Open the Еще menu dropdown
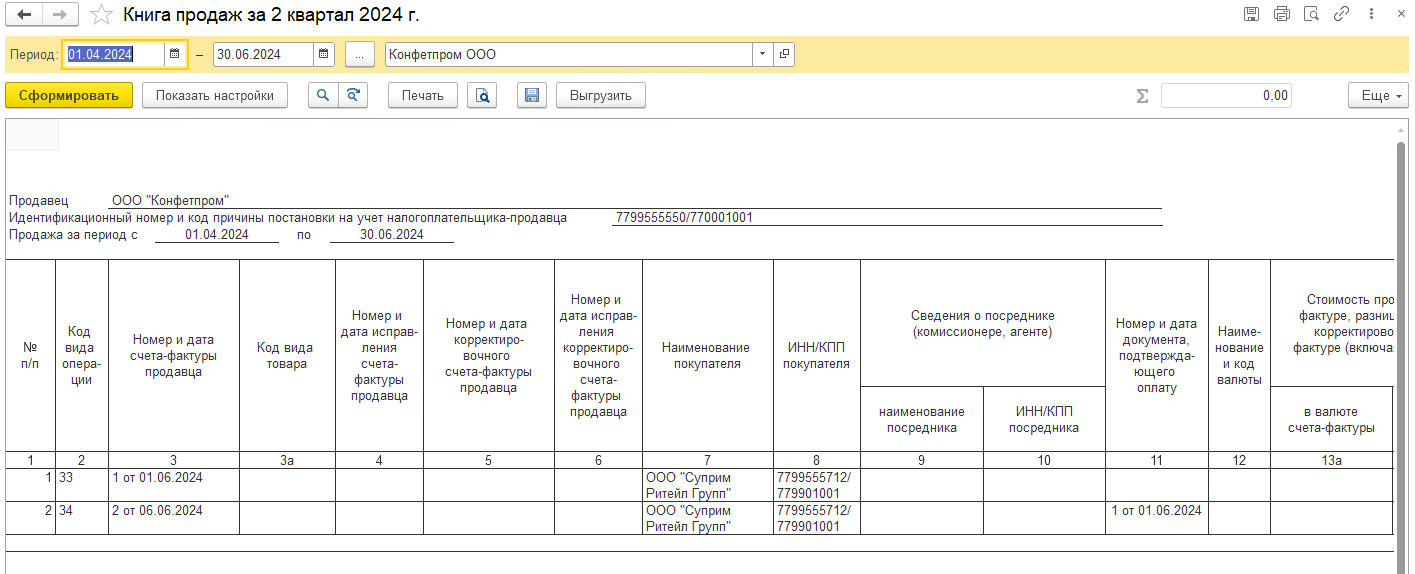1415x574 pixels. pos(1378,95)
